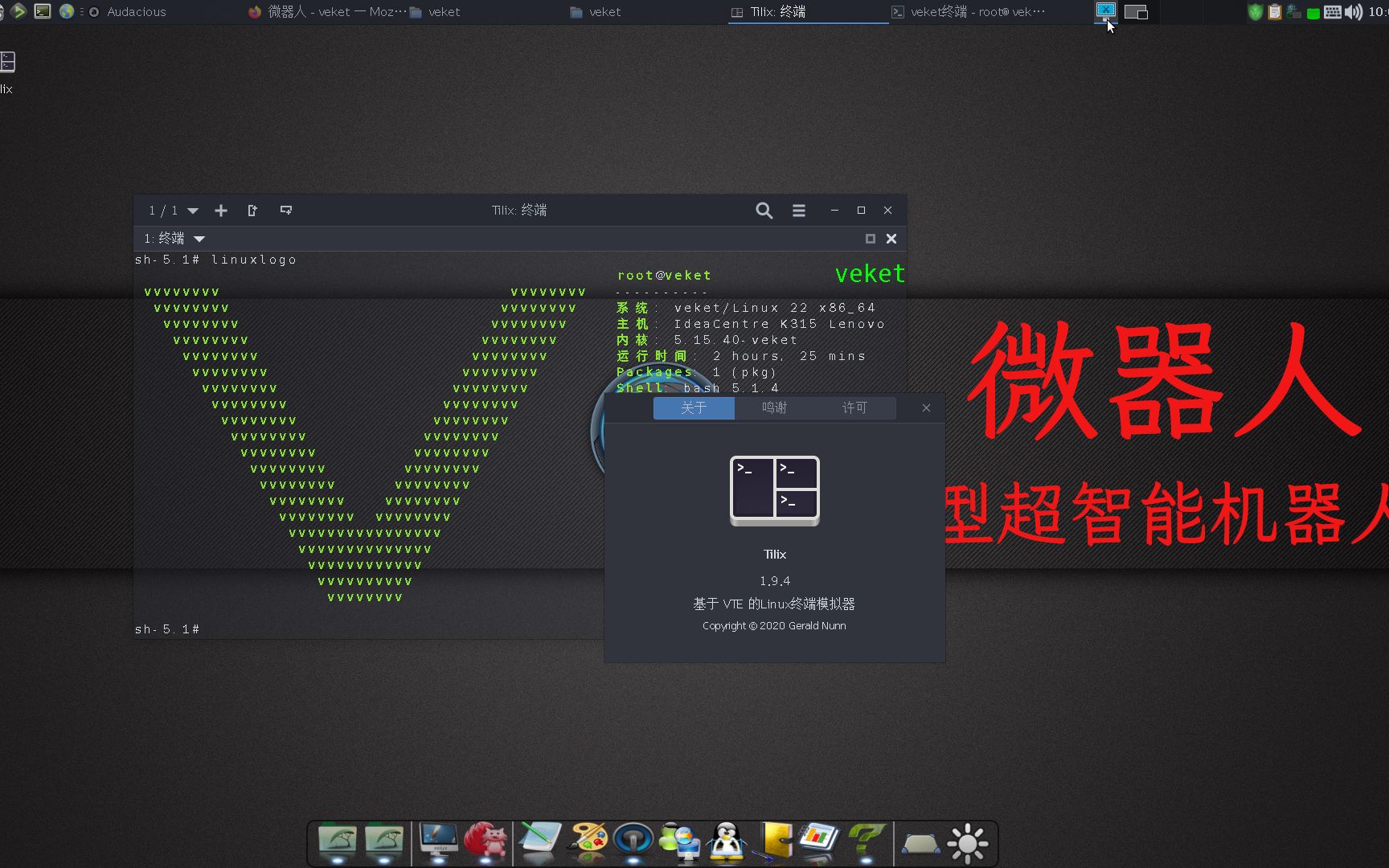Switch to the 许可 tab in the About dialog

(x=856, y=407)
